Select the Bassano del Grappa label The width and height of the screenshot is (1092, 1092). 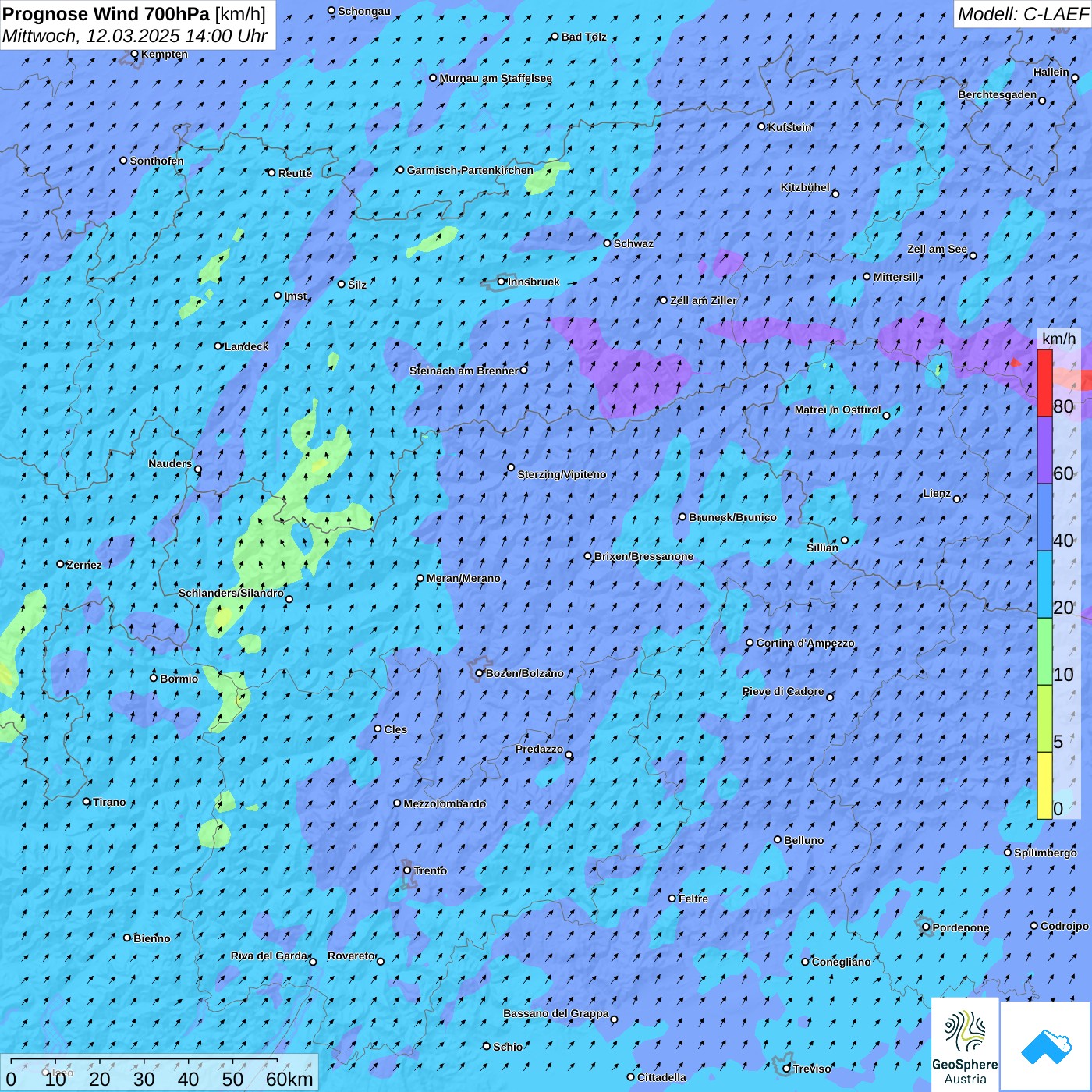click(556, 1013)
